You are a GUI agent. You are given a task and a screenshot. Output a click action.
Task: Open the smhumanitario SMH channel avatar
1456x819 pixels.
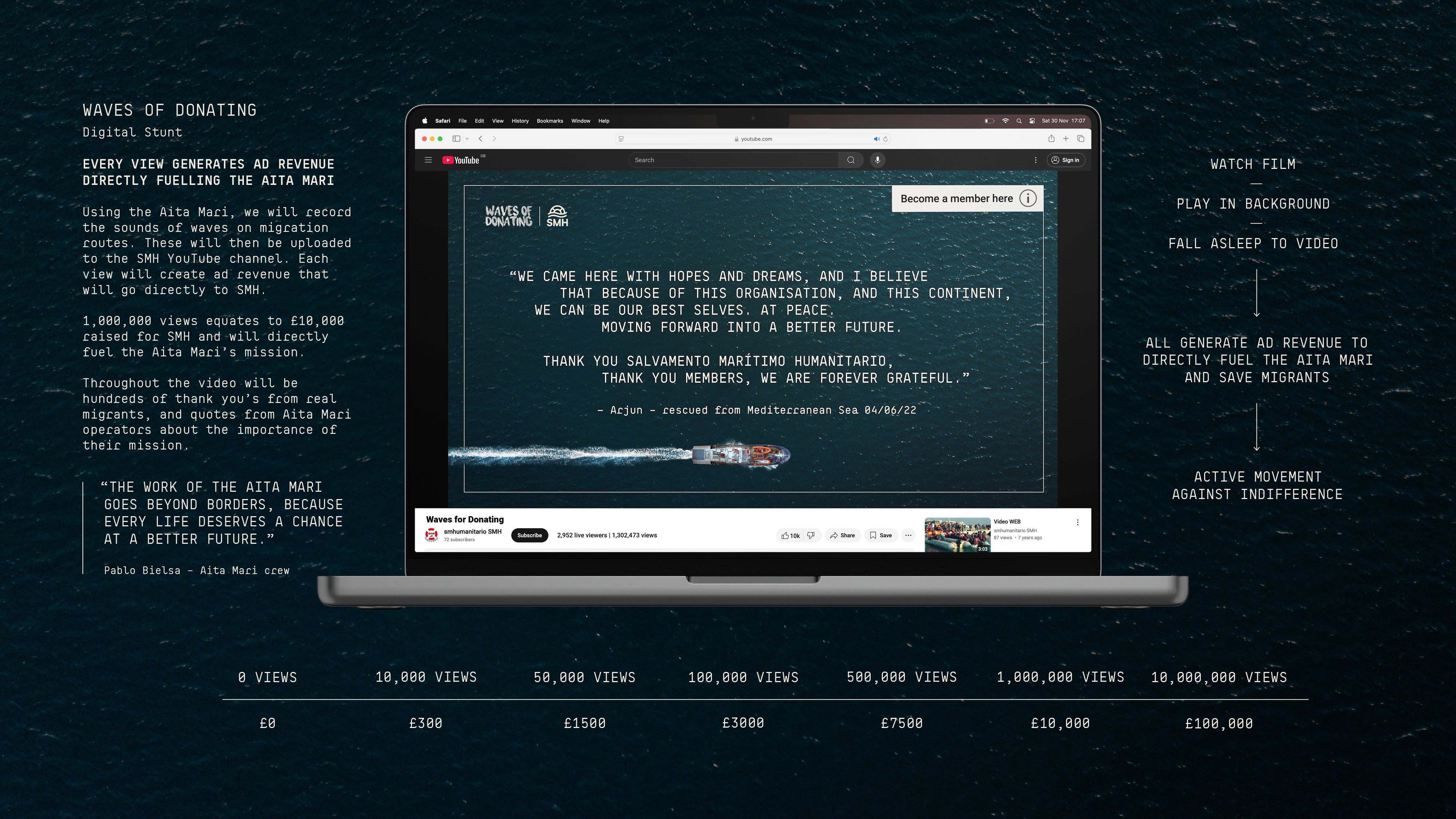pyautogui.click(x=432, y=535)
